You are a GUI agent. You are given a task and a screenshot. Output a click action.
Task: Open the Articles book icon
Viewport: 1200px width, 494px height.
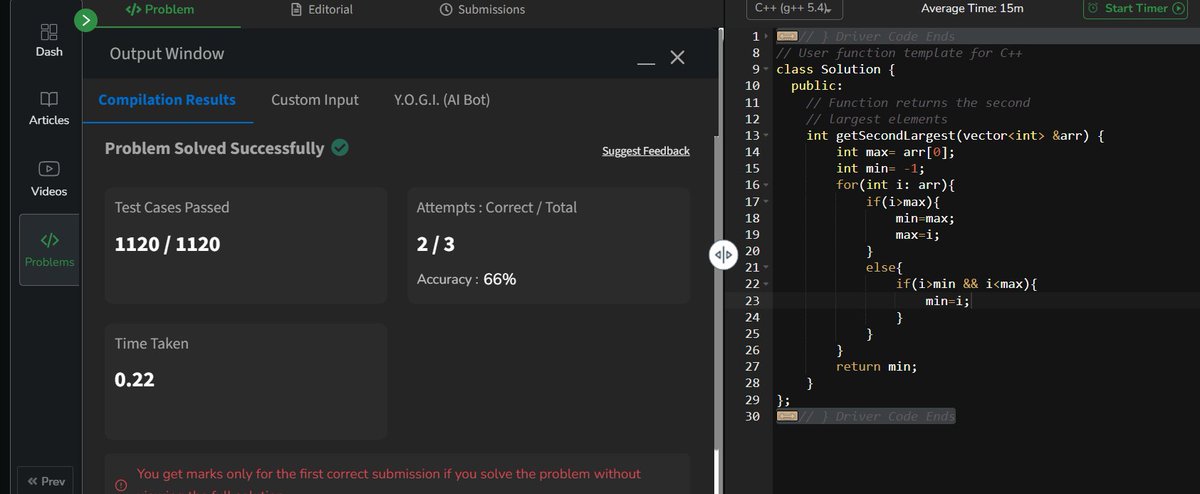[x=49, y=99]
